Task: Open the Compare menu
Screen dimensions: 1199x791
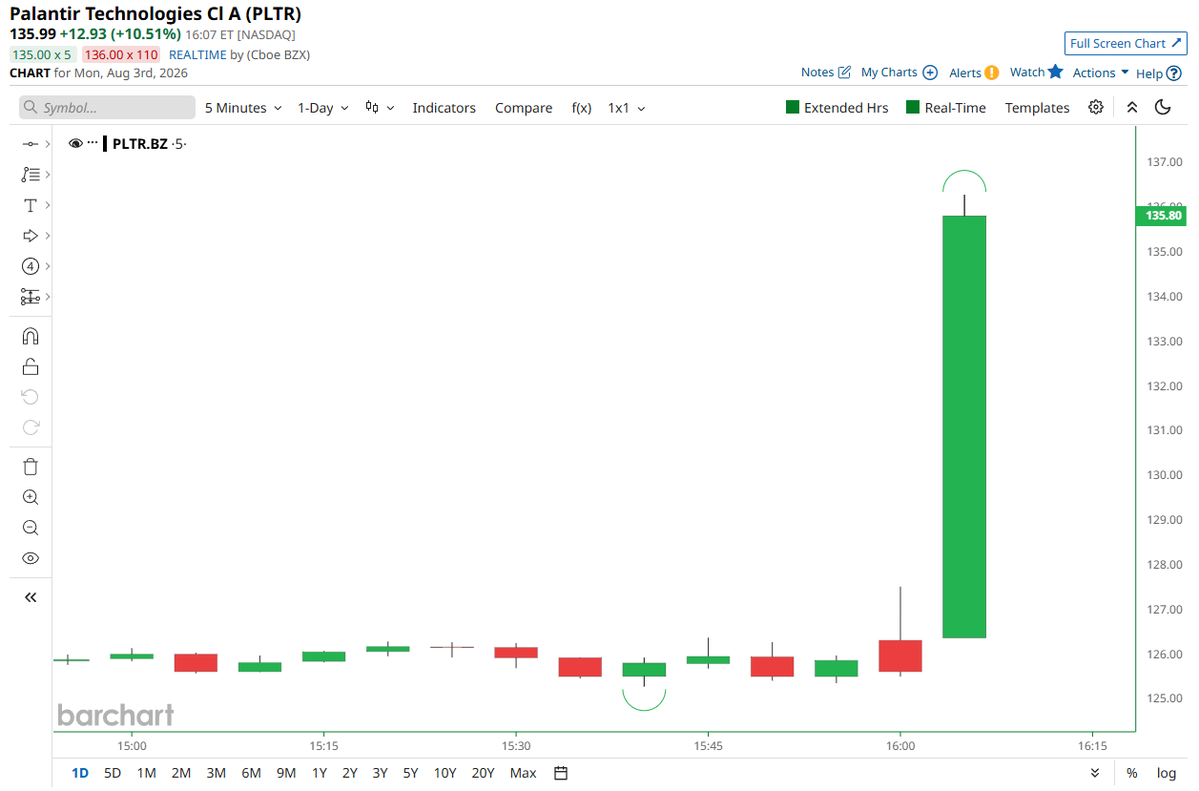Action: [523, 108]
